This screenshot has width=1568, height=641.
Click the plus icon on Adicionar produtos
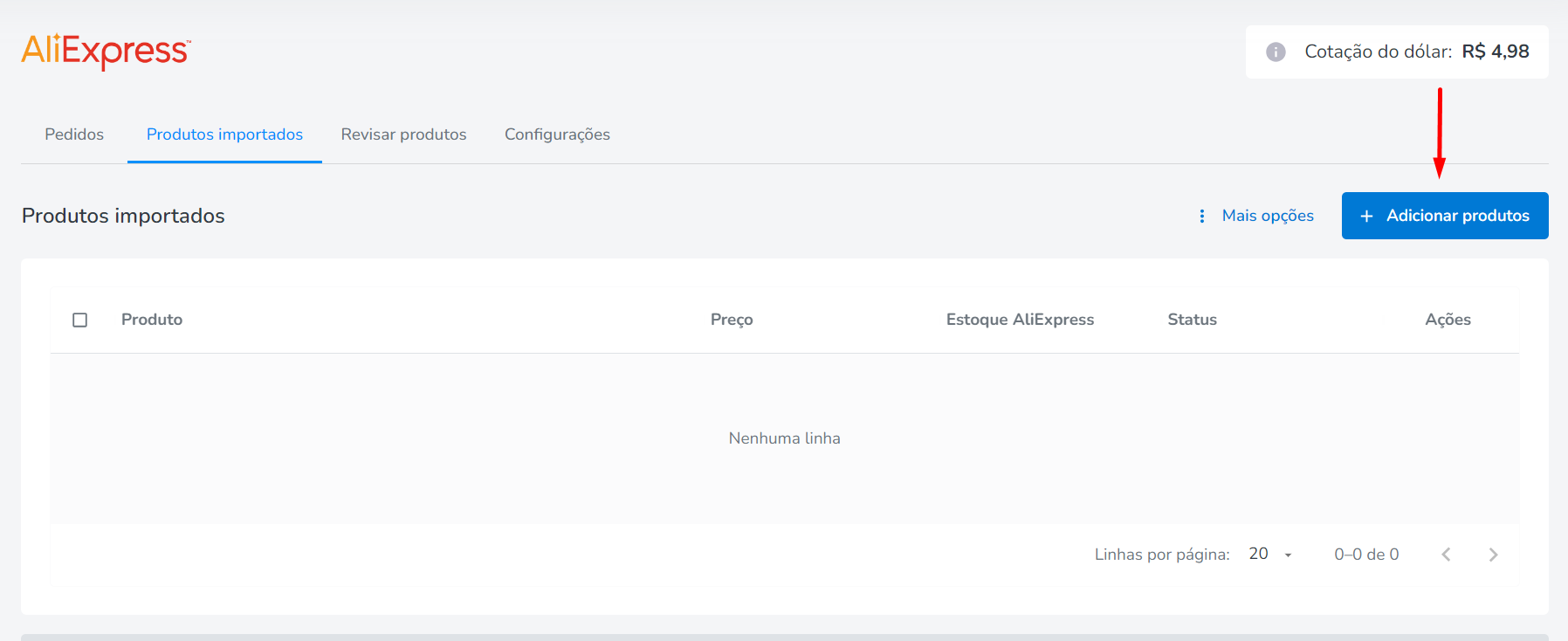[x=1366, y=216]
